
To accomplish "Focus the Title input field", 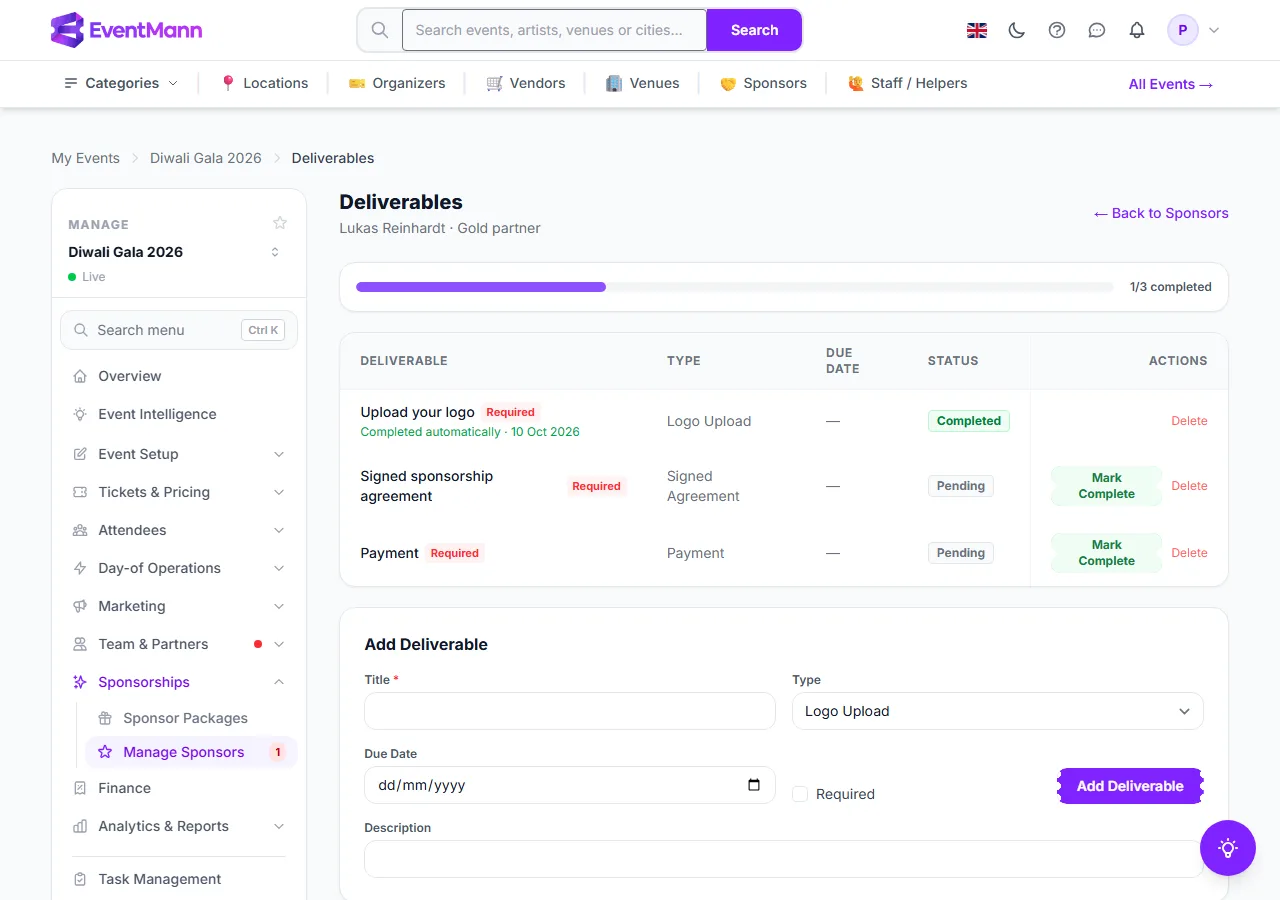I will click(570, 711).
